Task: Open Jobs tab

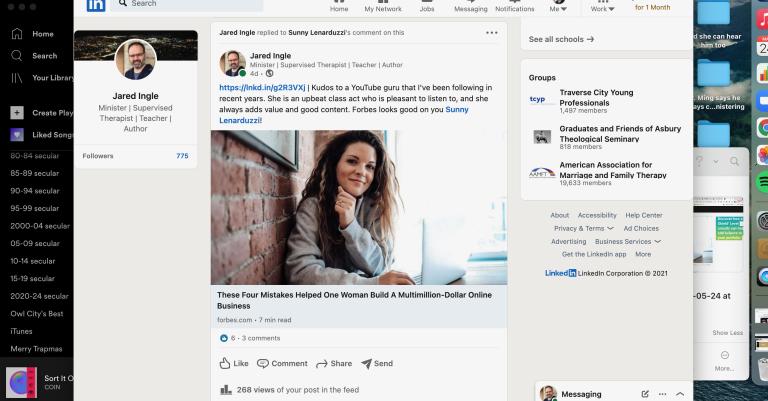Action: (427, 6)
